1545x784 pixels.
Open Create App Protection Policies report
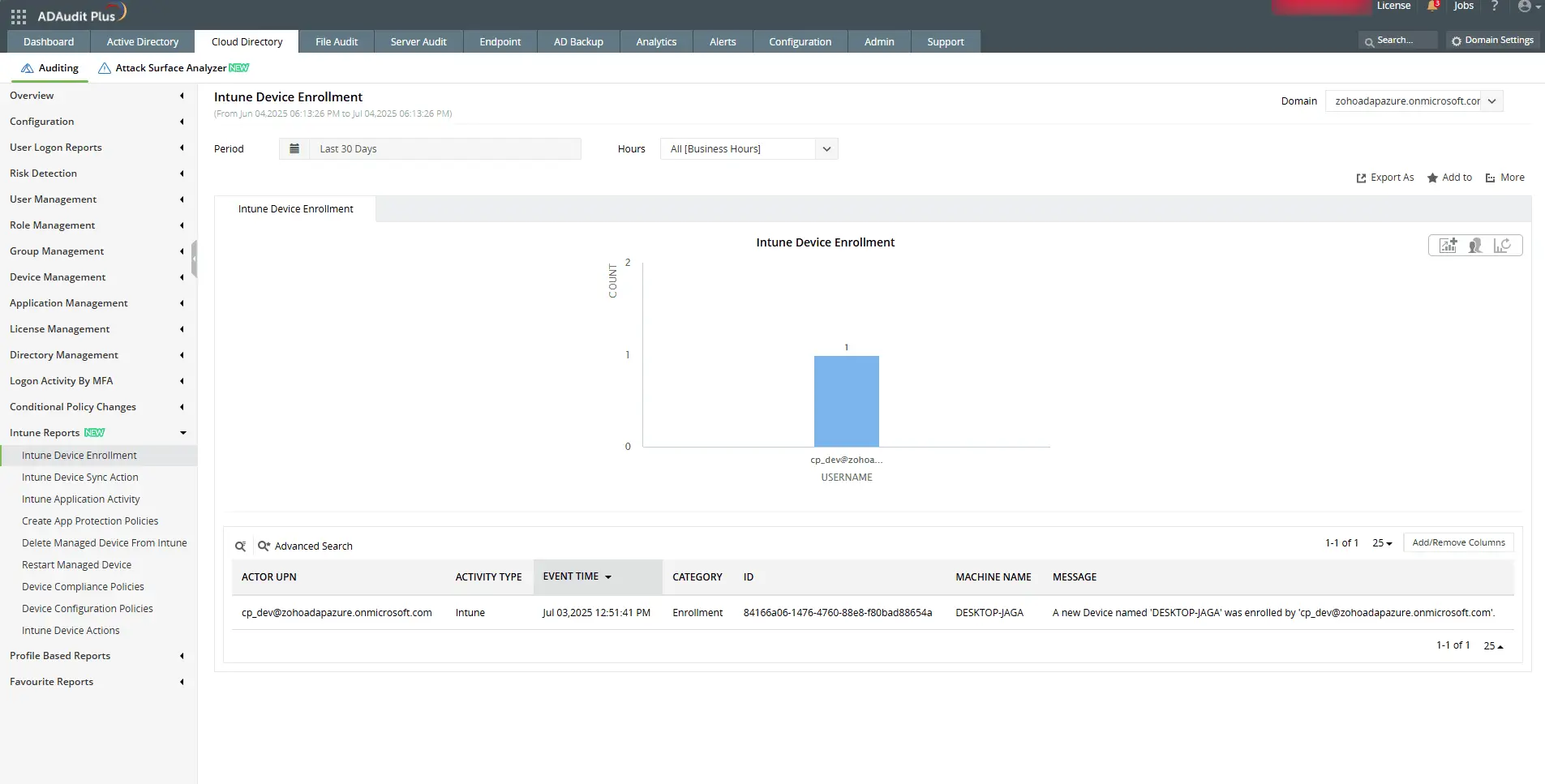[x=90, y=521]
